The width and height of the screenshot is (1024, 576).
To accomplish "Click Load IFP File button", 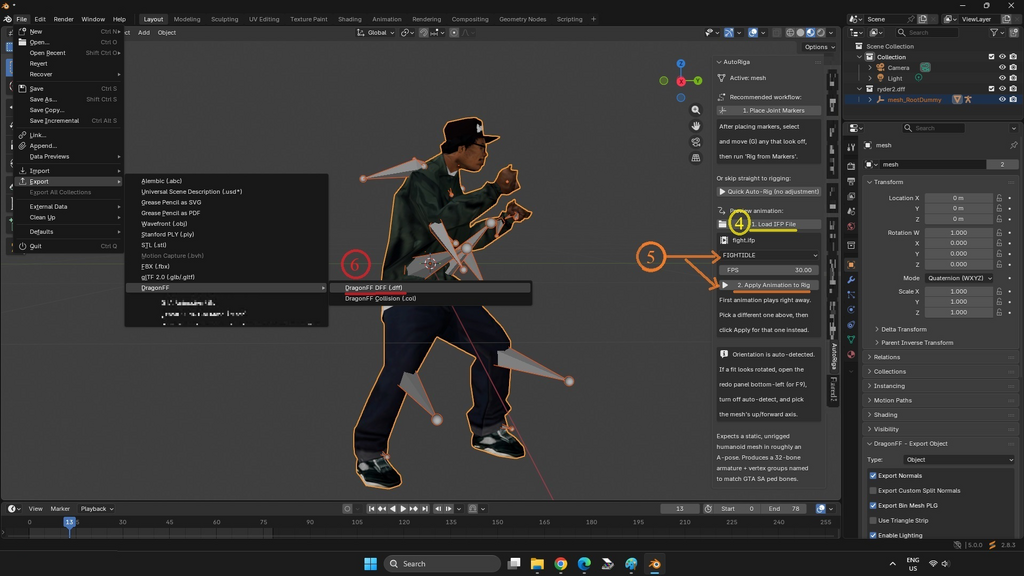I will coord(769,224).
